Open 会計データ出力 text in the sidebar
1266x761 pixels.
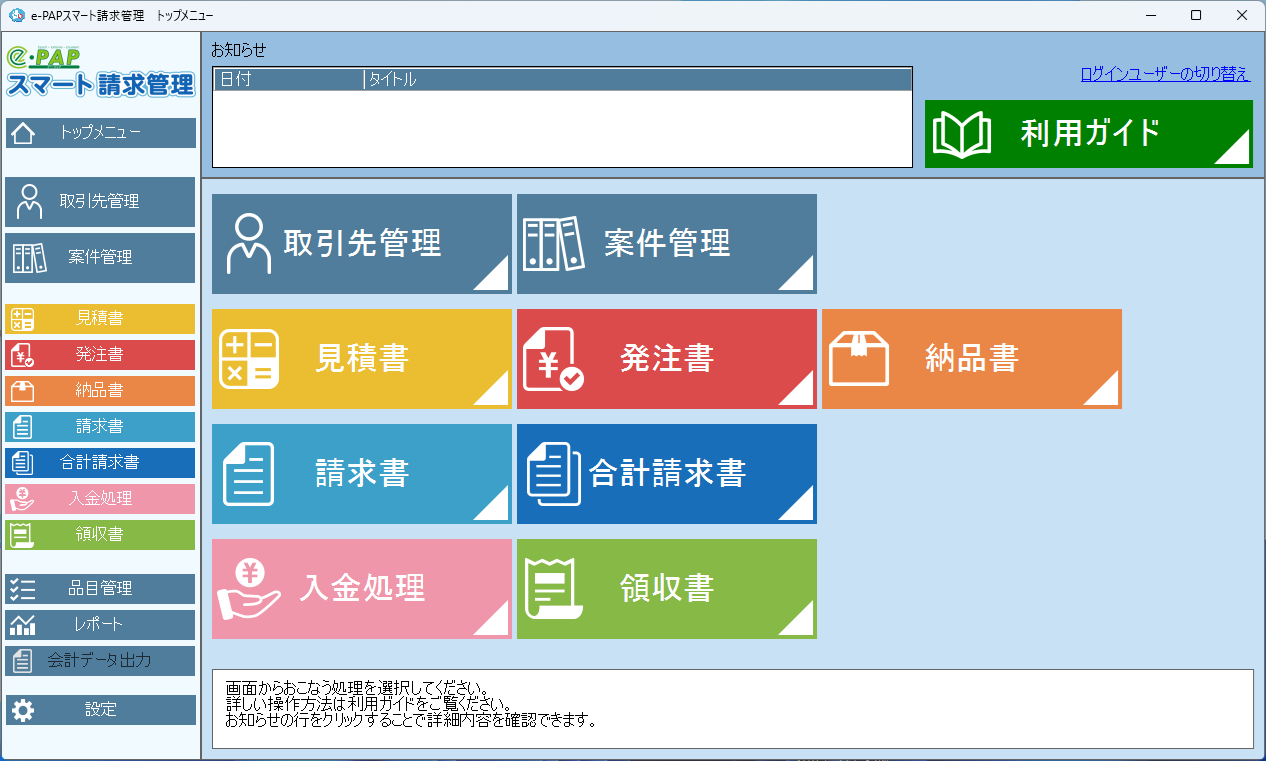pos(100,661)
